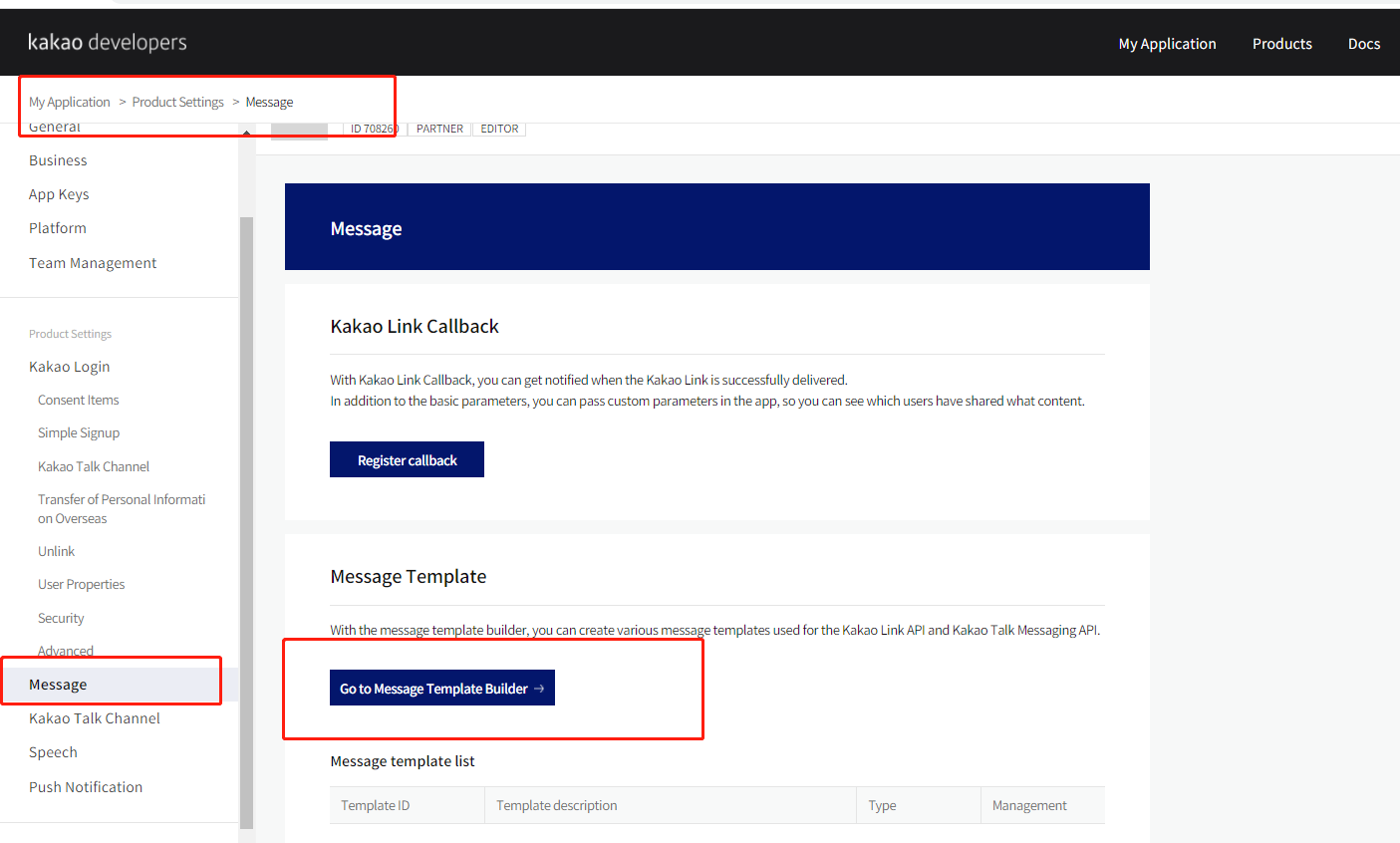Screen dimensions: 1400x843
Task: Open Team Management in sidebar
Action: pos(93,263)
